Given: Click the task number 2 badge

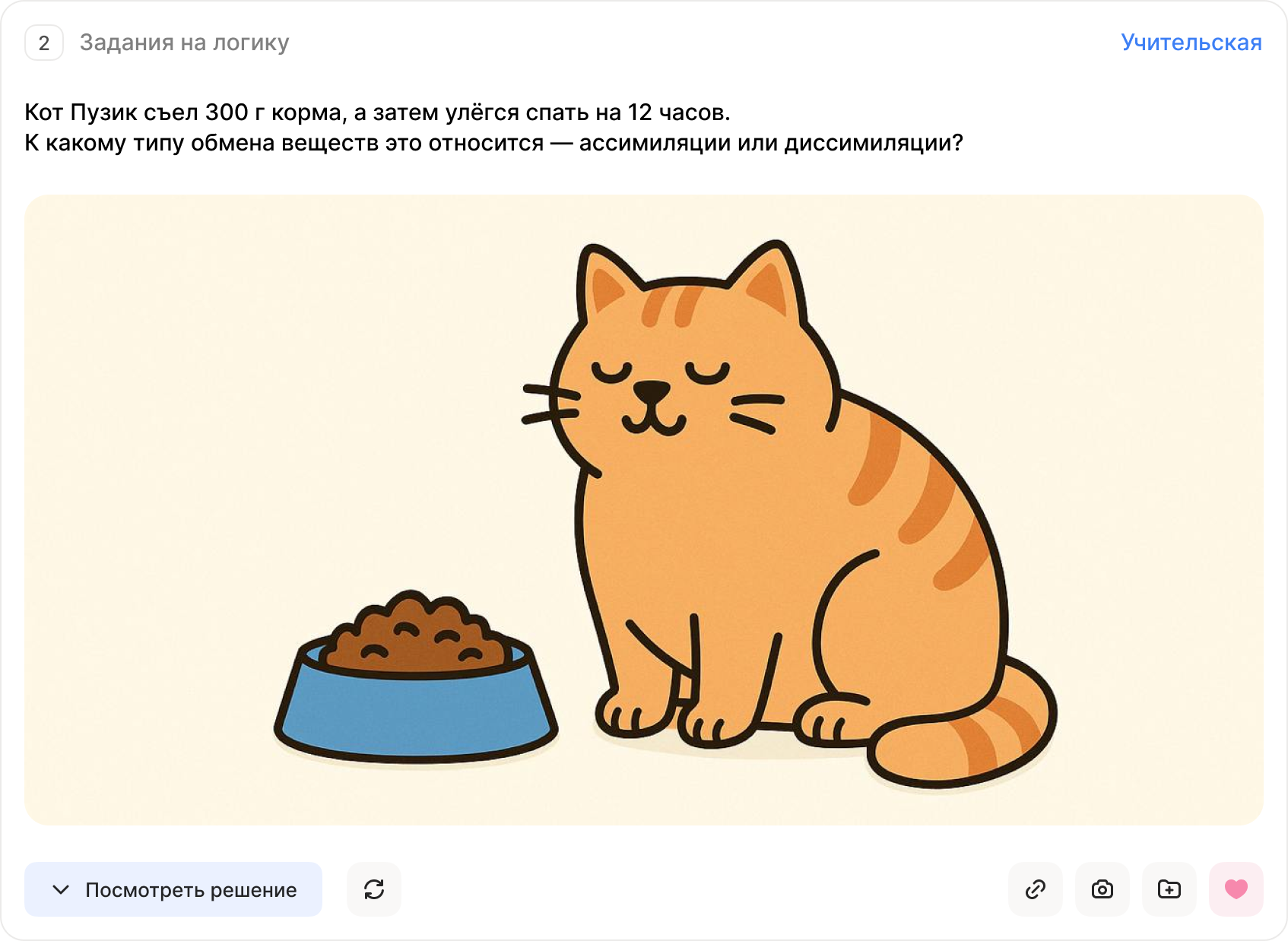Looking at the screenshot, I should pyautogui.click(x=44, y=43).
